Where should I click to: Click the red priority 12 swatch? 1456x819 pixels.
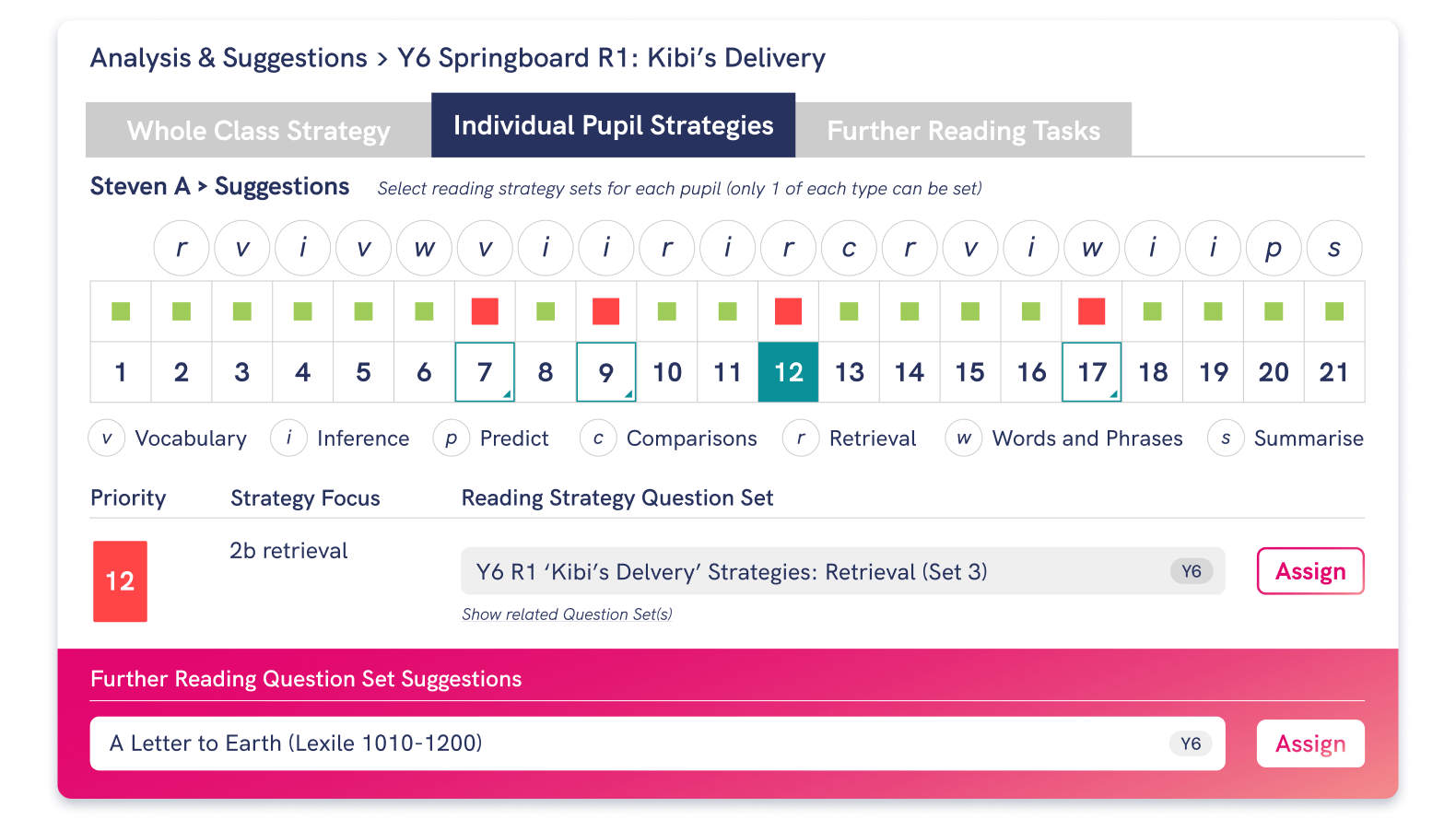(120, 581)
